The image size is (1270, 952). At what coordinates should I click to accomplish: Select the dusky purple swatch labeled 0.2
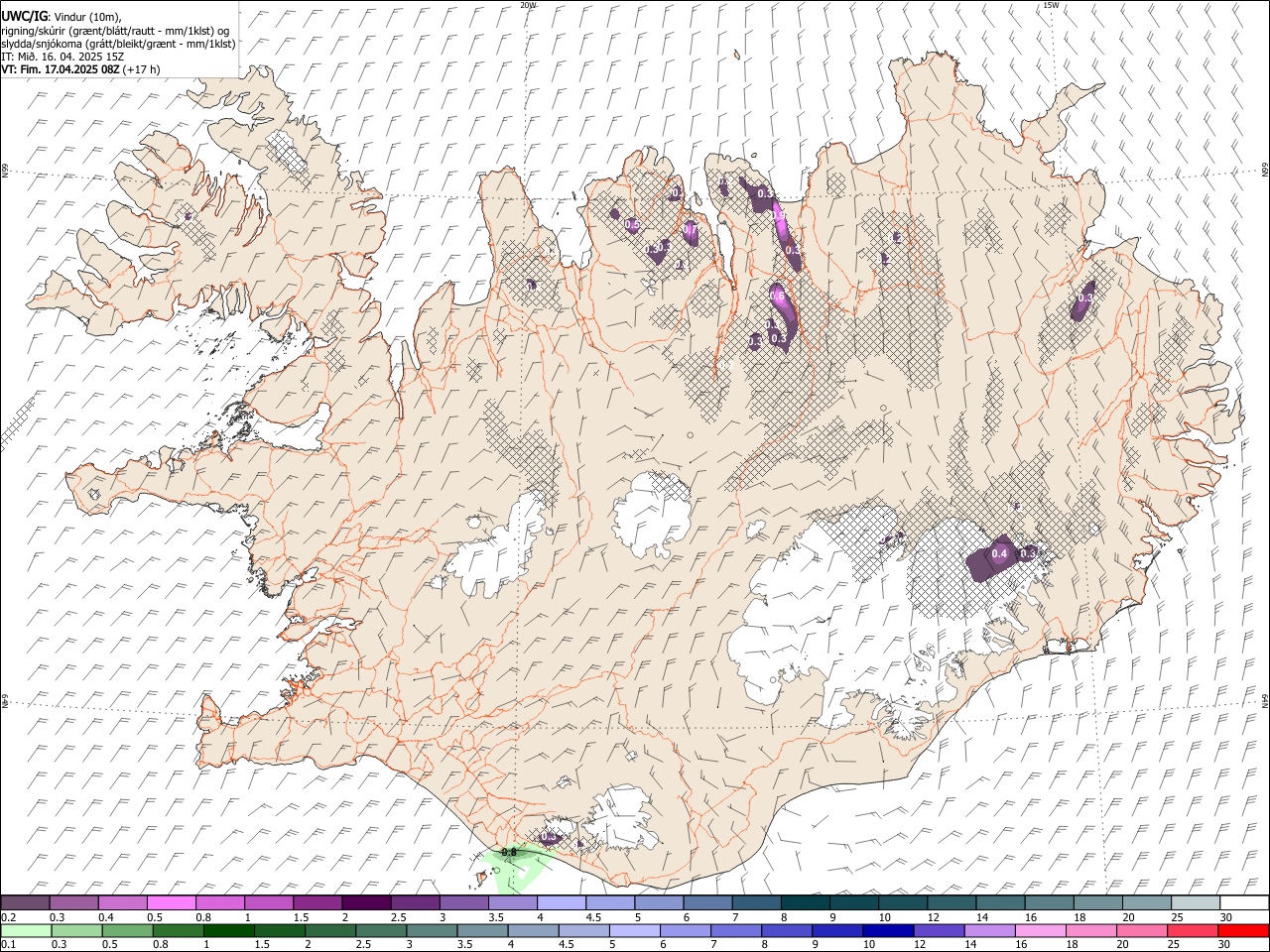(x=25, y=902)
